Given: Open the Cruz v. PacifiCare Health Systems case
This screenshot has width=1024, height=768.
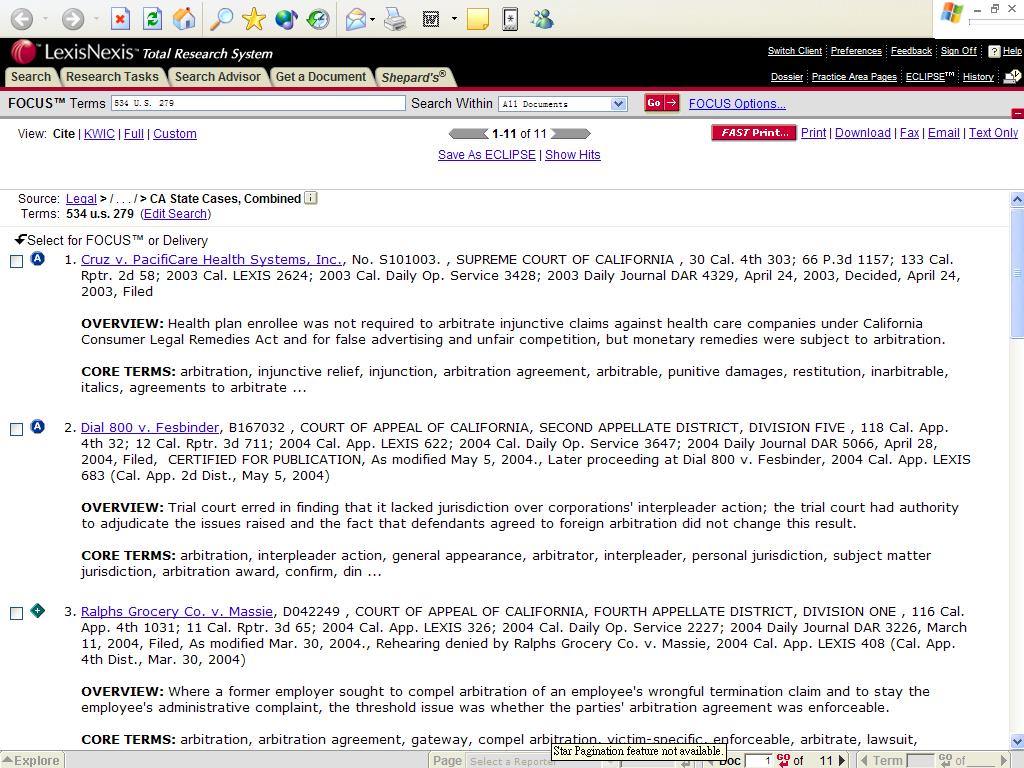Looking at the screenshot, I should [x=212, y=259].
